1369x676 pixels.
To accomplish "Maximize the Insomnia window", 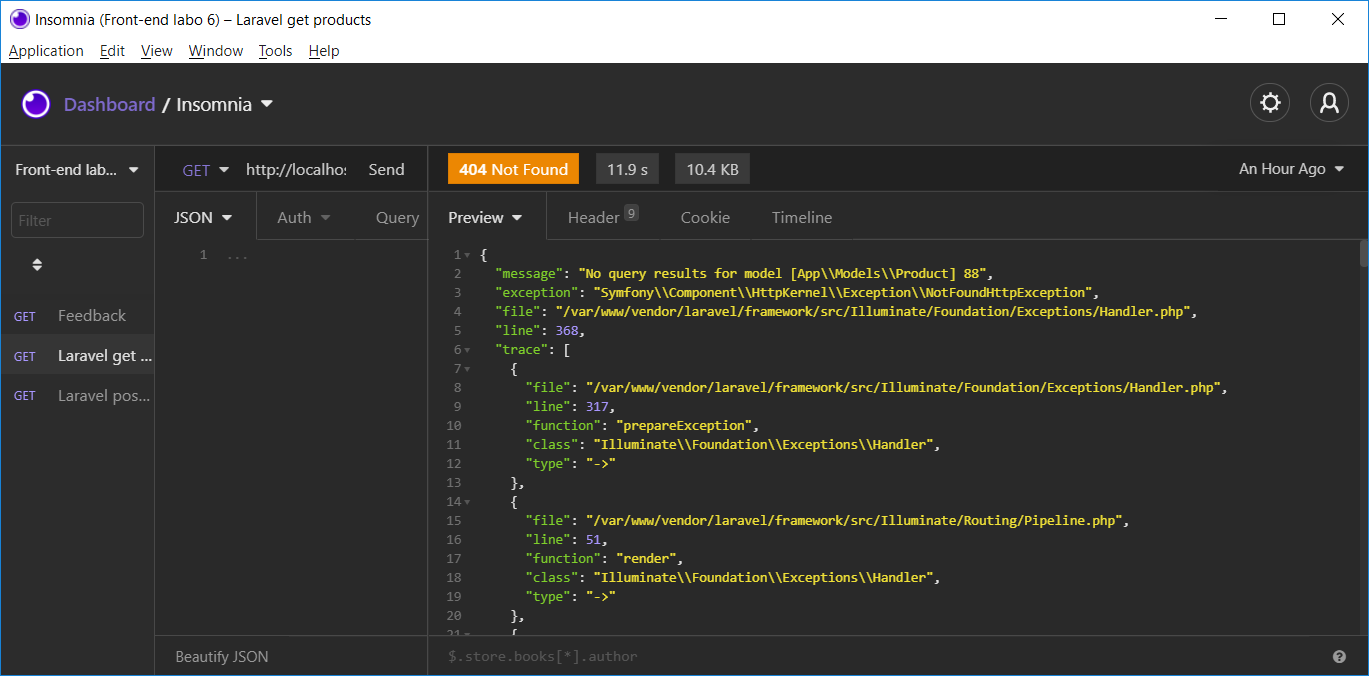I will click(1279, 19).
